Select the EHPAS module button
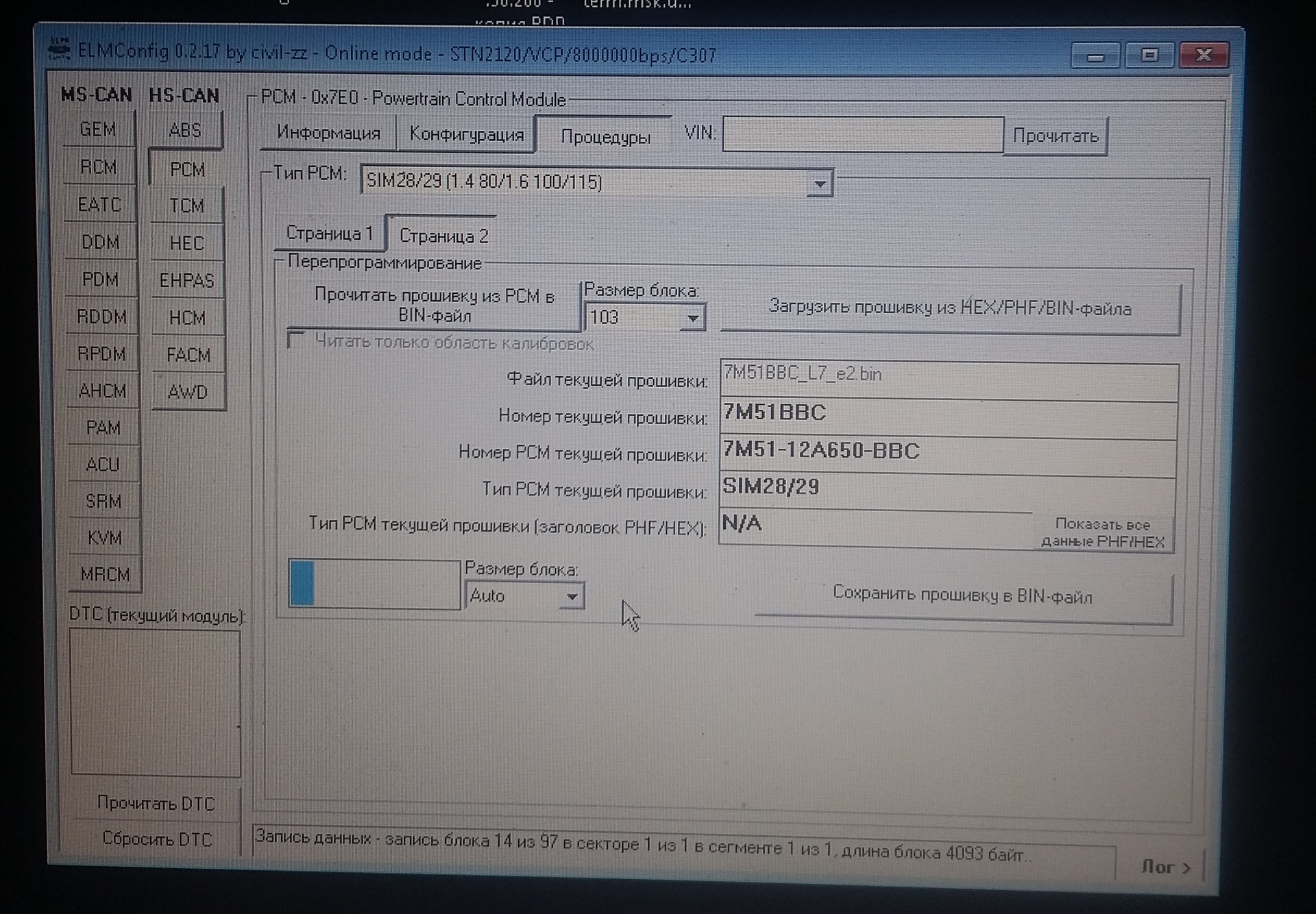The image size is (1316, 914). (x=186, y=280)
